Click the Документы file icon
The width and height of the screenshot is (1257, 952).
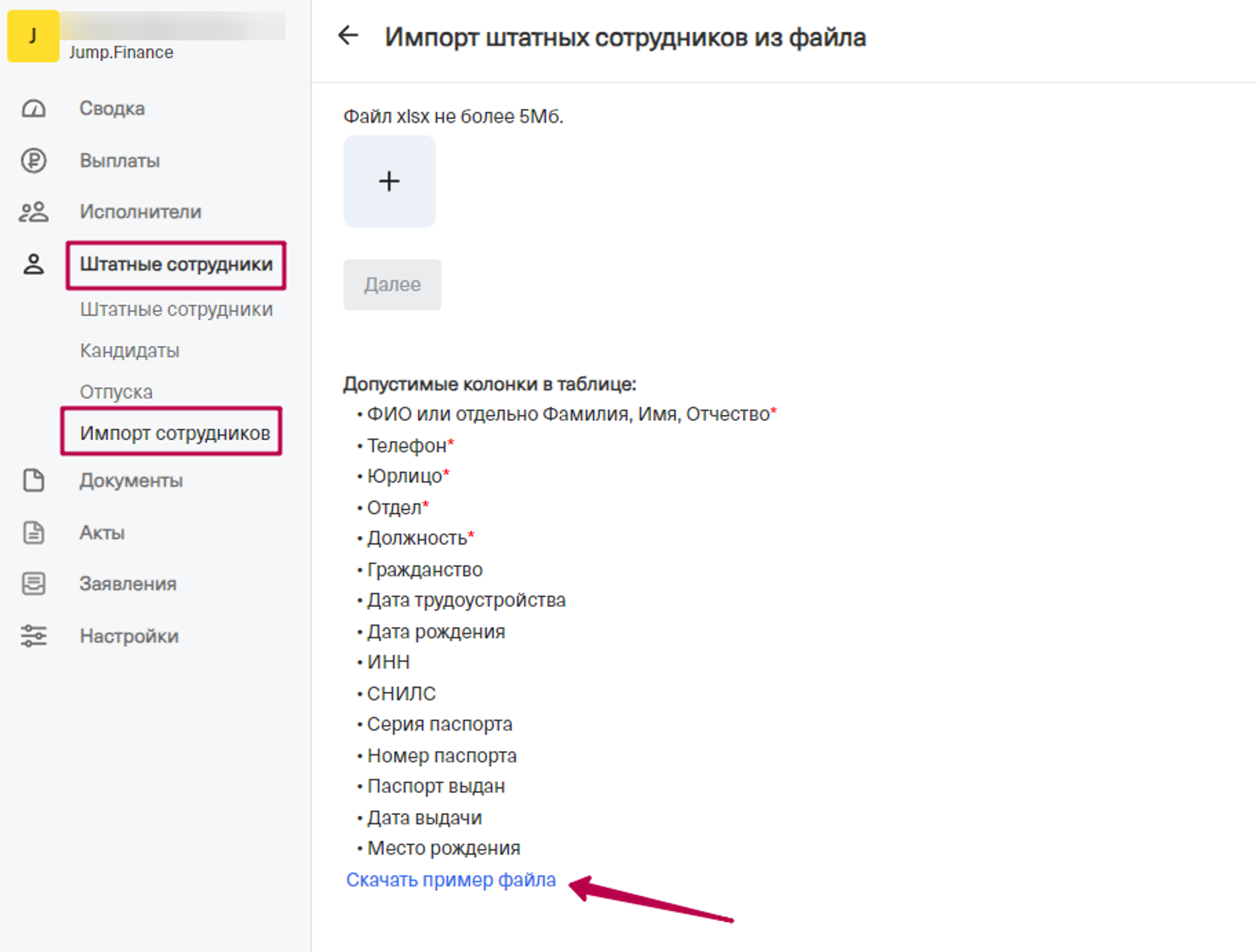33,481
